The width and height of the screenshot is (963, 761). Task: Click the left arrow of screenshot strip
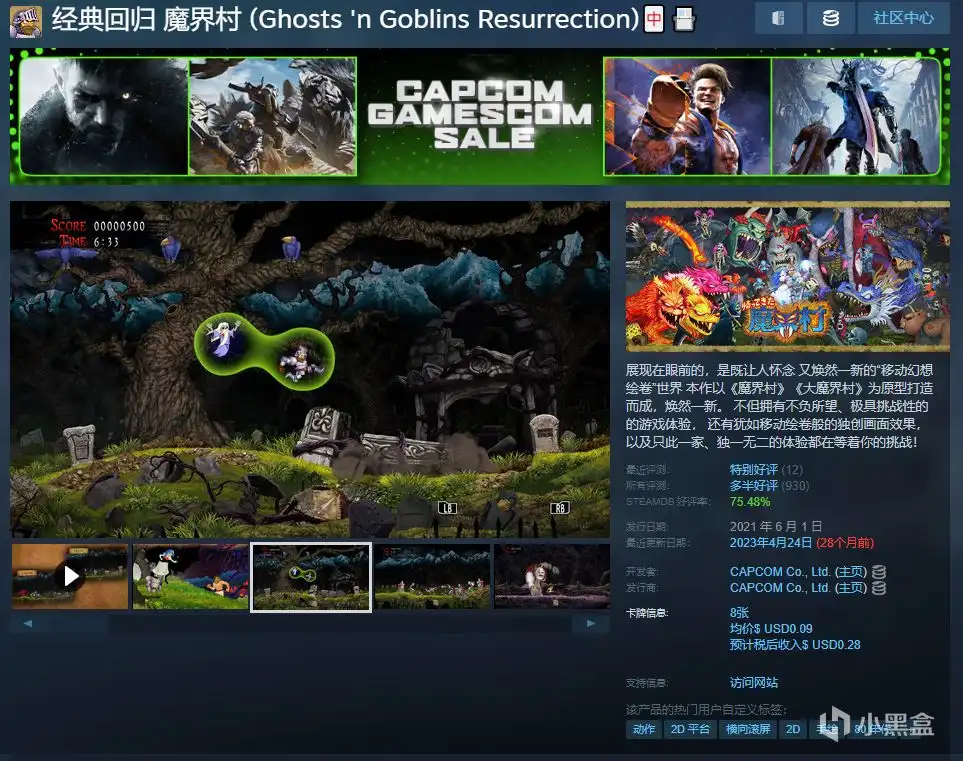(28, 623)
